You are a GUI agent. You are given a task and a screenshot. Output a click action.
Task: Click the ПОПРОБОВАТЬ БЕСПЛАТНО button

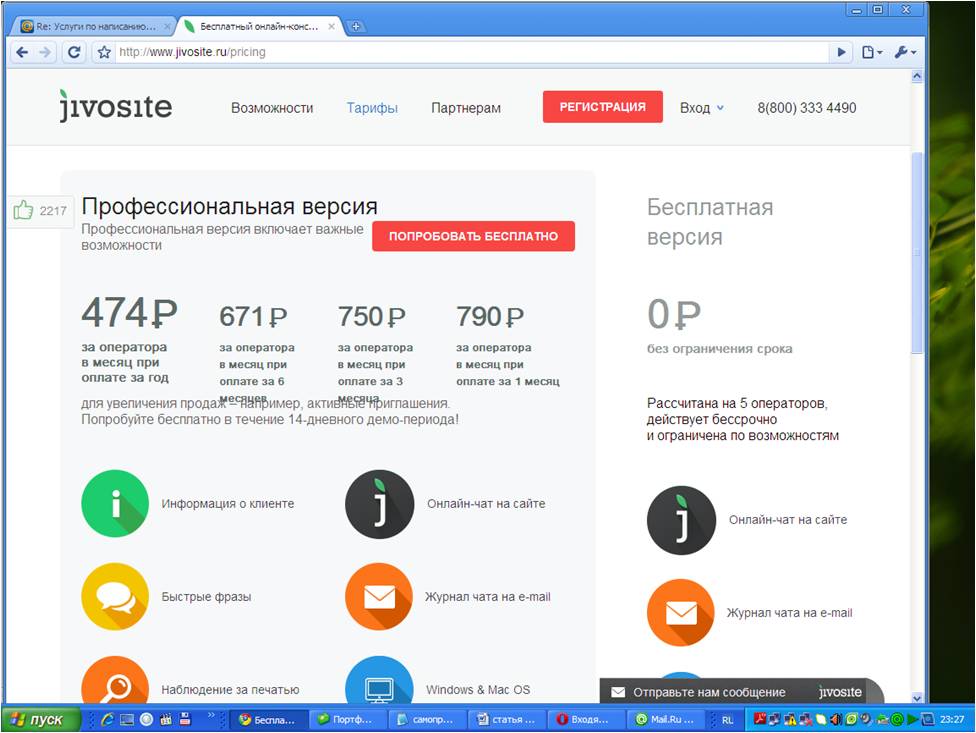point(473,236)
